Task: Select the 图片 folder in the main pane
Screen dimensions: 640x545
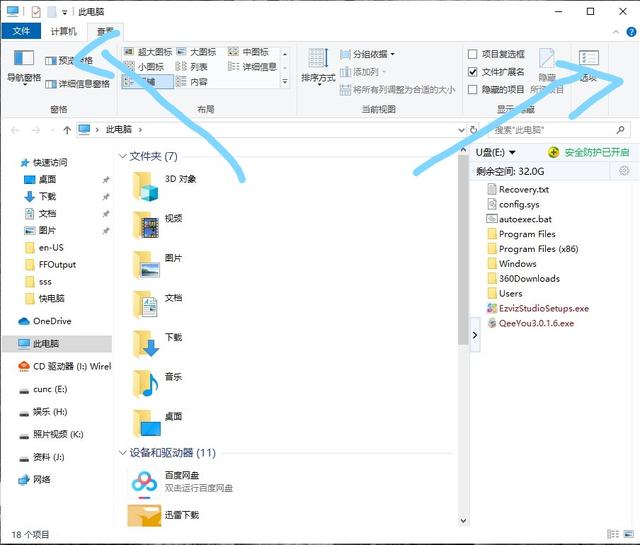Action: (x=158, y=265)
